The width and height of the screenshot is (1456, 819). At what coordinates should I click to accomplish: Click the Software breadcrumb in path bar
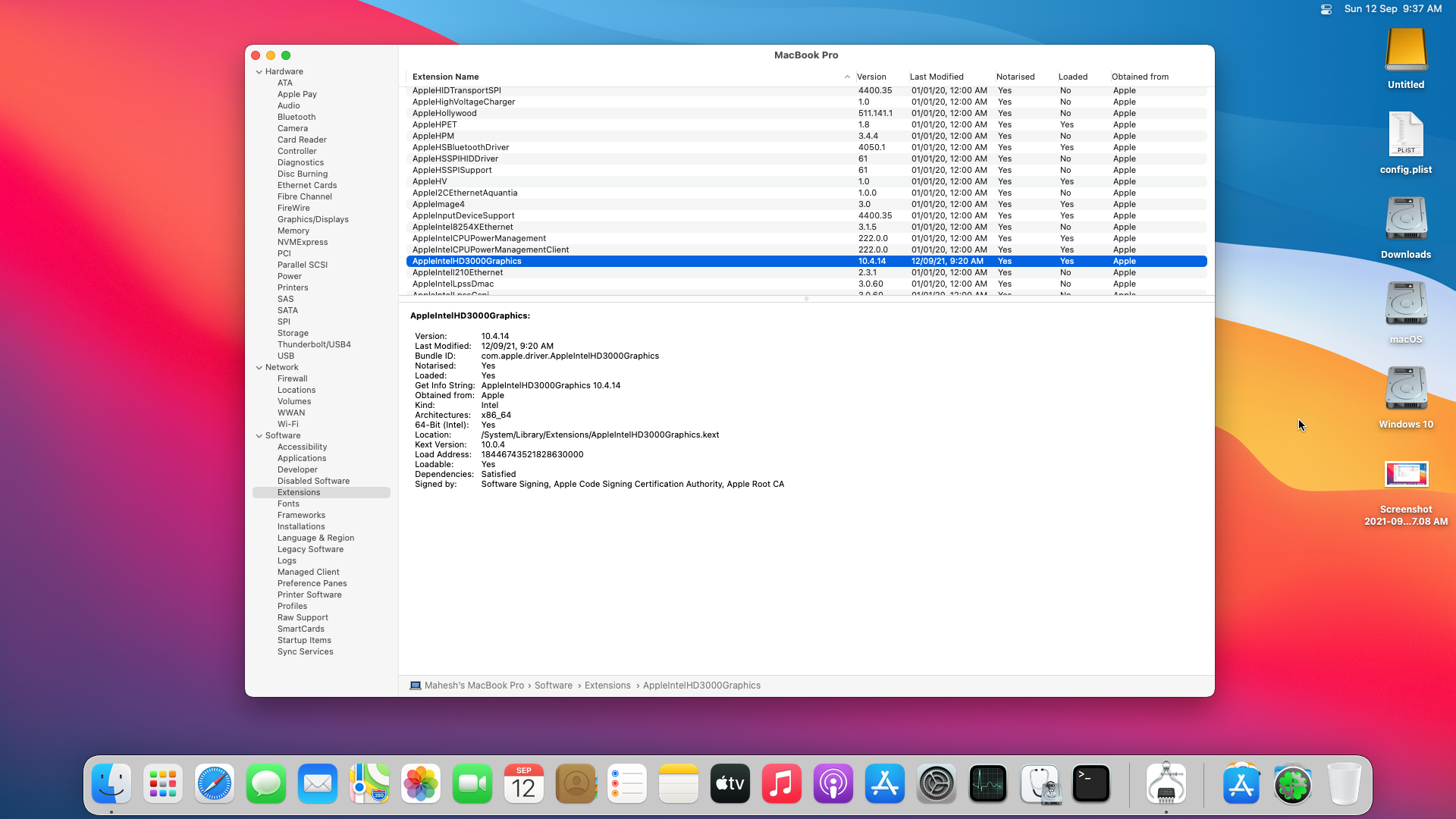pyautogui.click(x=553, y=686)
